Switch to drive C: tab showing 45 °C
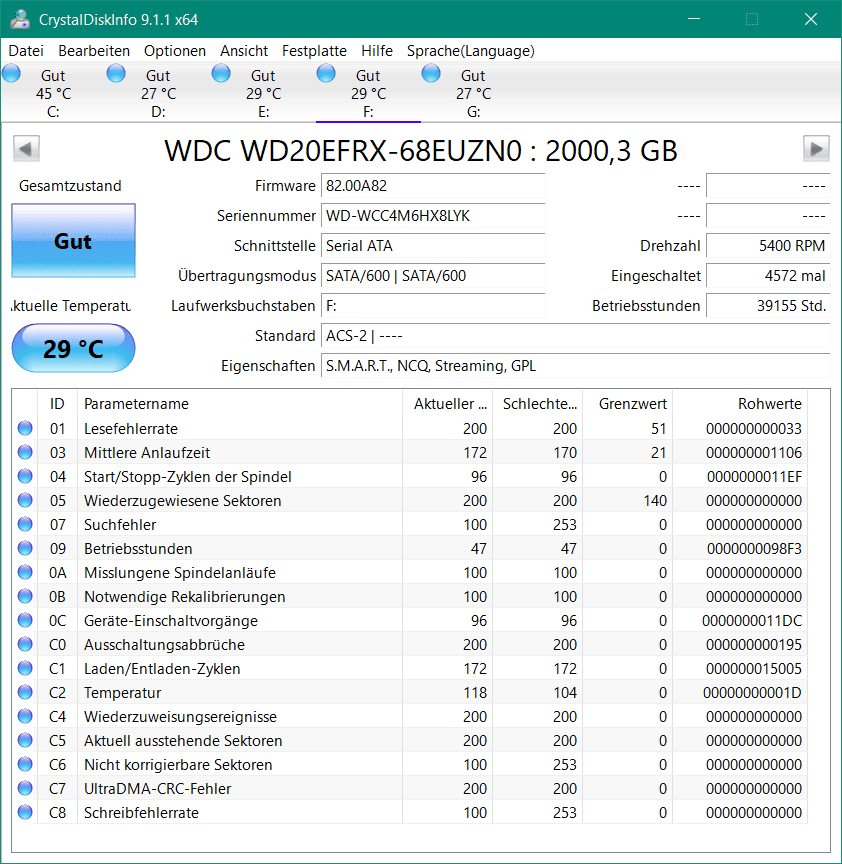842x864 pixels. click(x=53, y=93)
